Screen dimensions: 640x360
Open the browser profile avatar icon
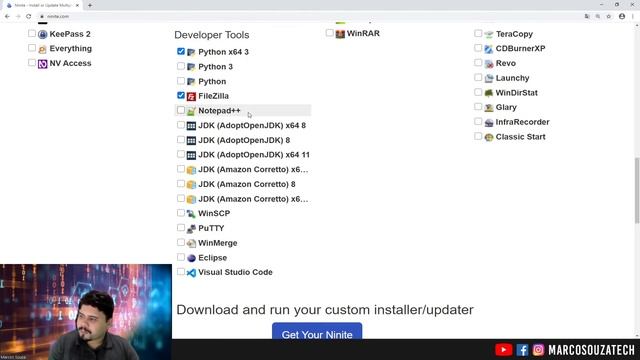[622, 16]
